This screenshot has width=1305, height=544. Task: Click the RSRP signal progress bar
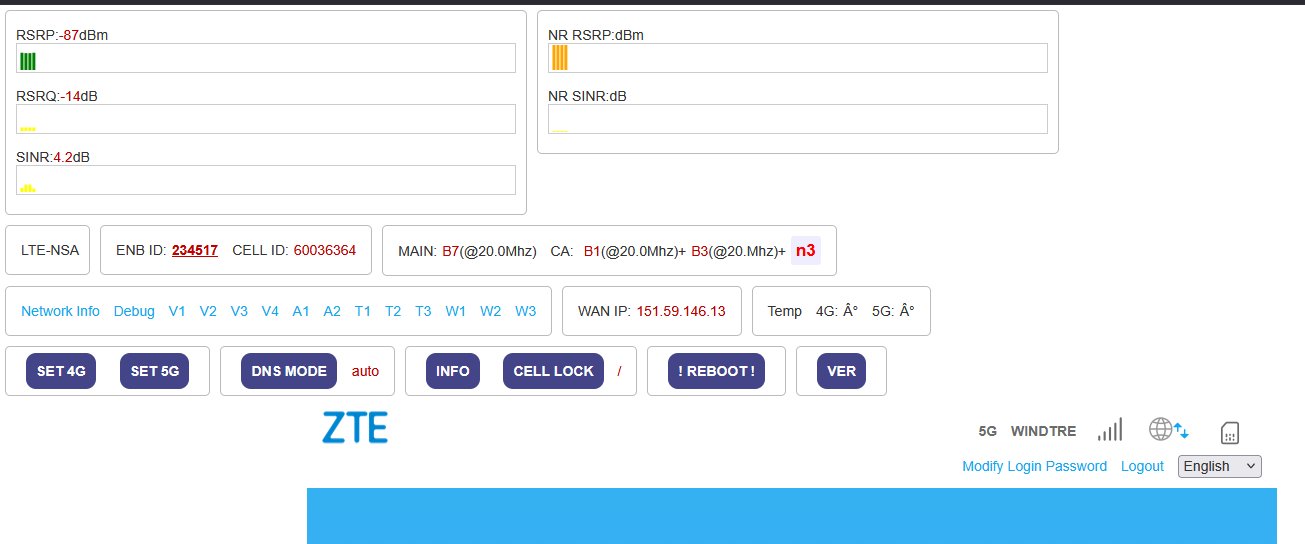click(266, 58)
